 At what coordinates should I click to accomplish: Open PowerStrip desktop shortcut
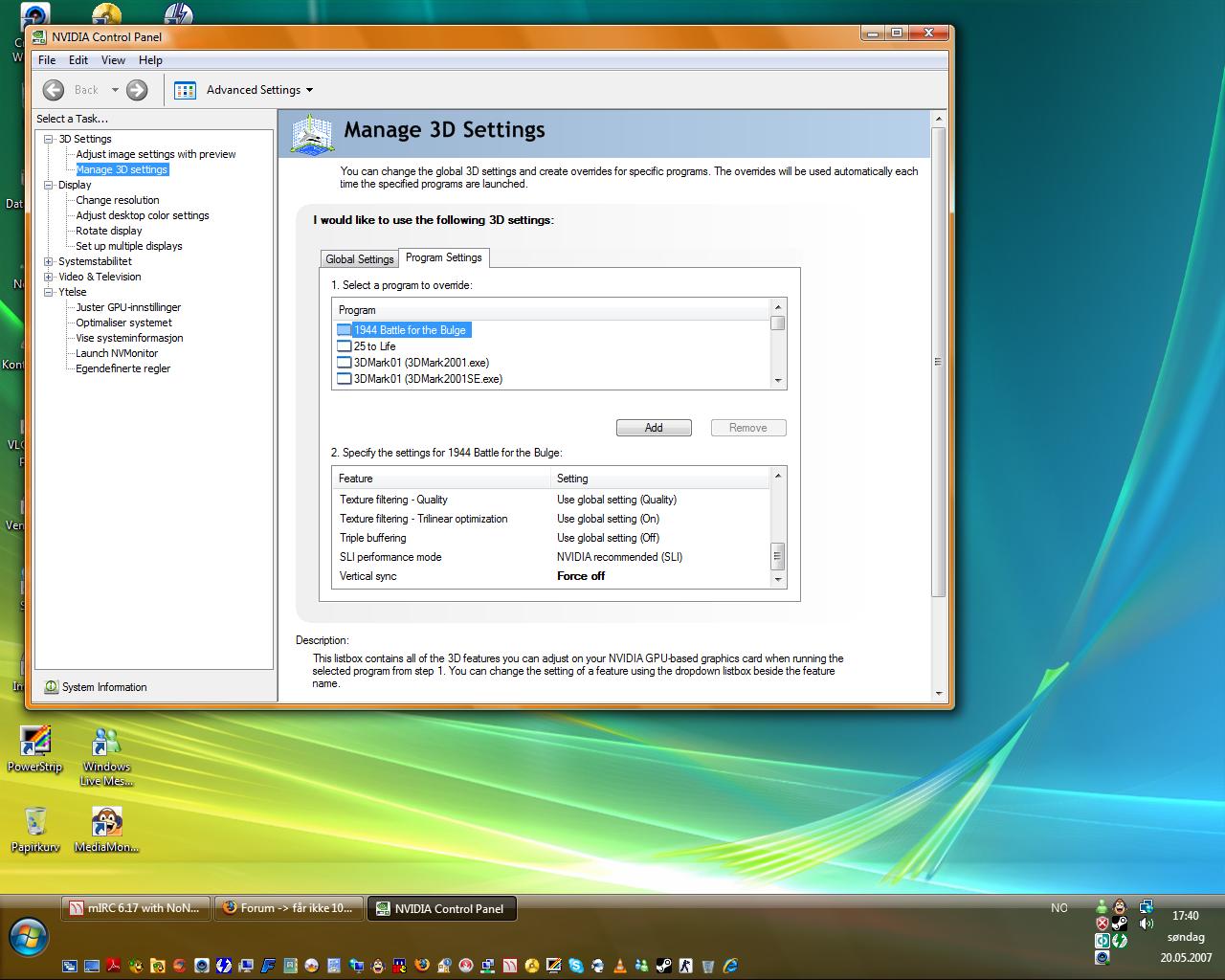pyautogui.click(x=34, y=750)
